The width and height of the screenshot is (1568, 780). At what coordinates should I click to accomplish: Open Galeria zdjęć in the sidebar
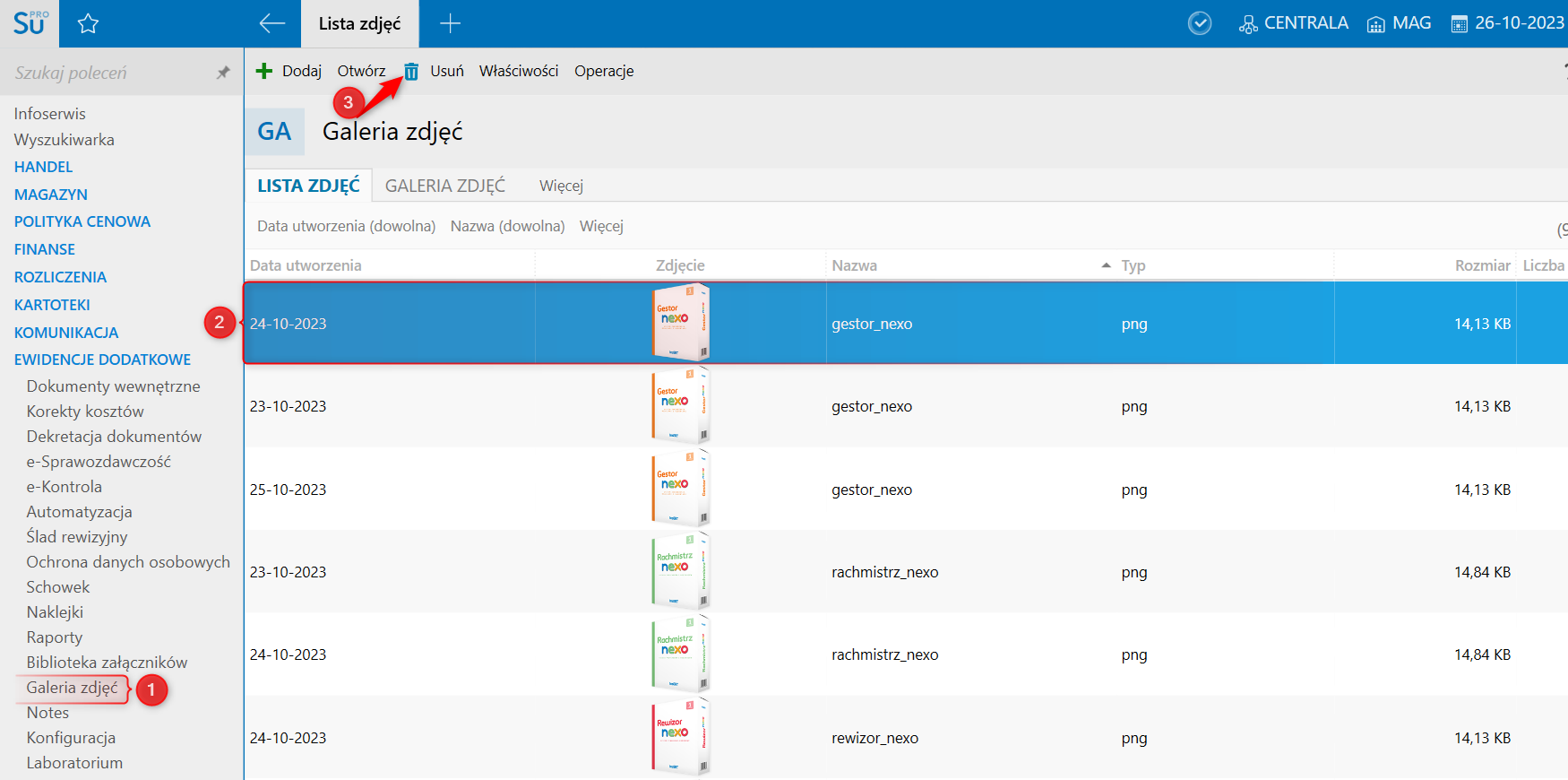[73, 688]
